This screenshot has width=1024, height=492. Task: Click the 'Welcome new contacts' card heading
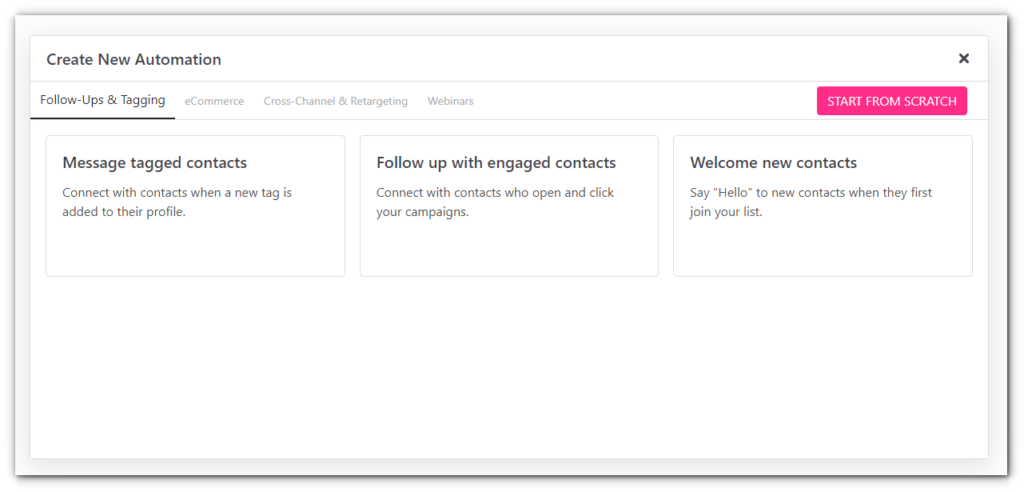tap(773, 163)
